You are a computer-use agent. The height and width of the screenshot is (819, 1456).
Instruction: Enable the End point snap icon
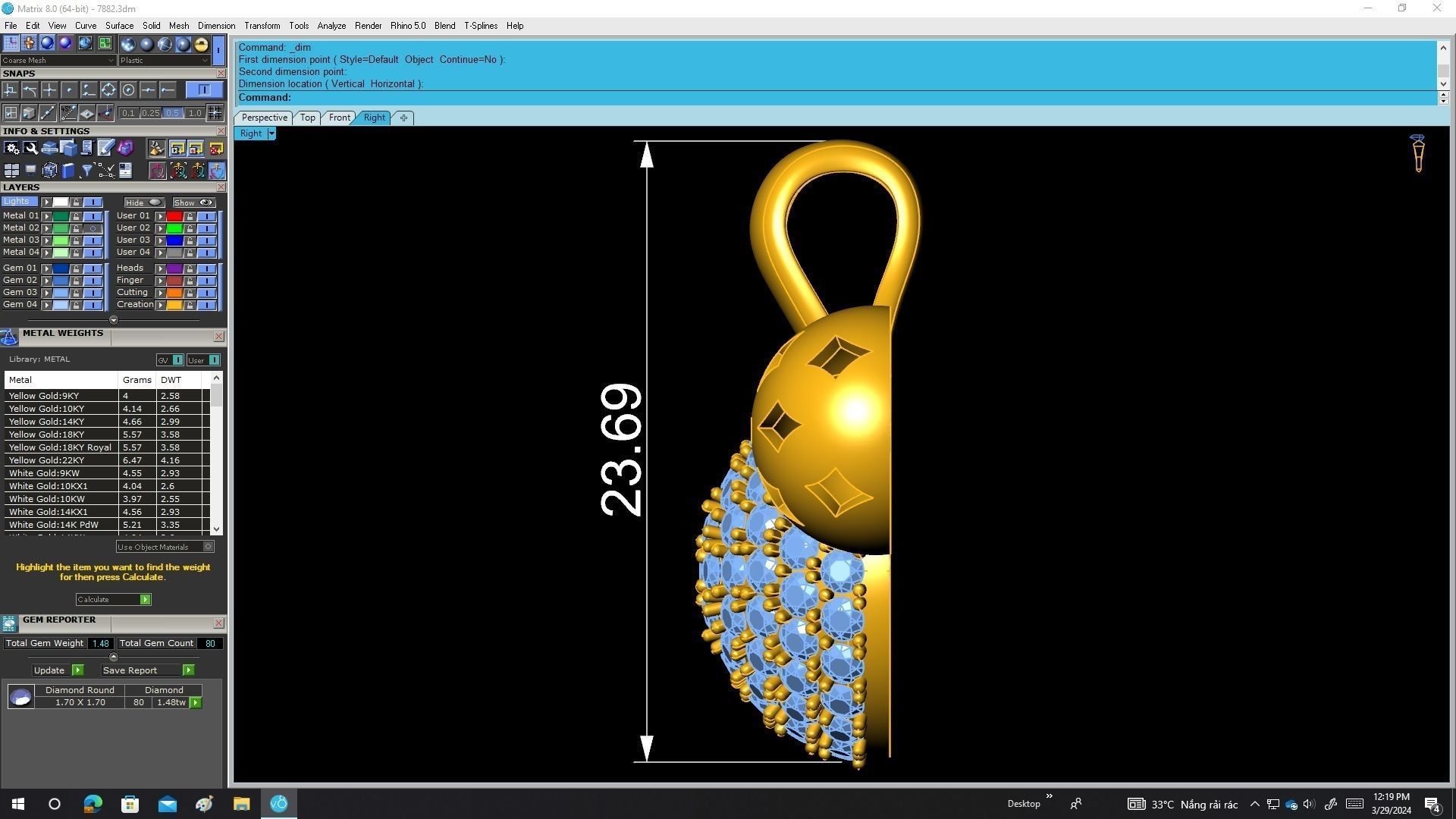pos(168,89)
